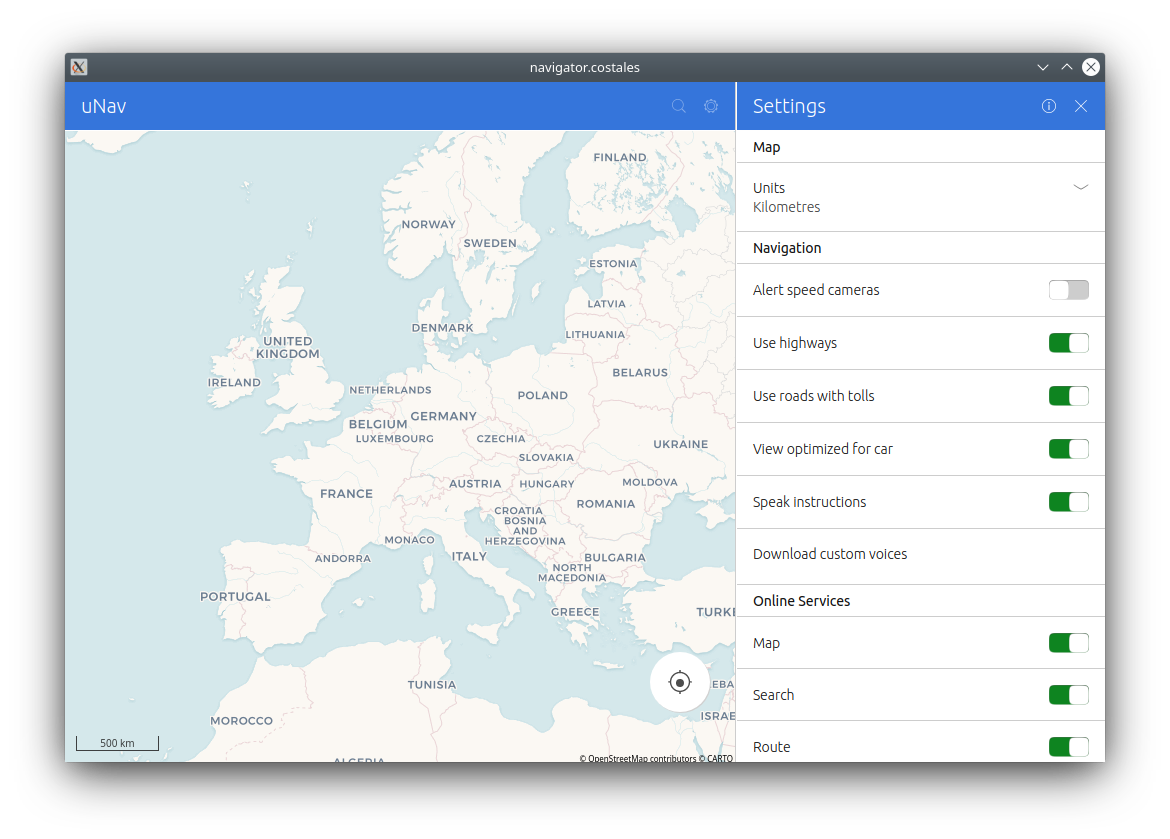Screen dimensions: 1170x839
Task: Expand the Units dropdown chevron
Action: tap(1080, 187)
